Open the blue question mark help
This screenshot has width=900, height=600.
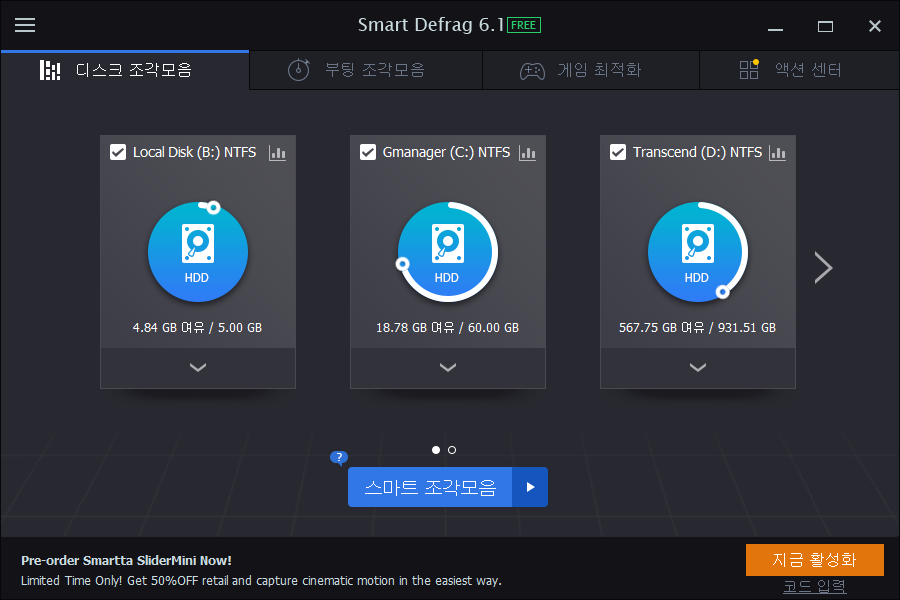[339, 458]
